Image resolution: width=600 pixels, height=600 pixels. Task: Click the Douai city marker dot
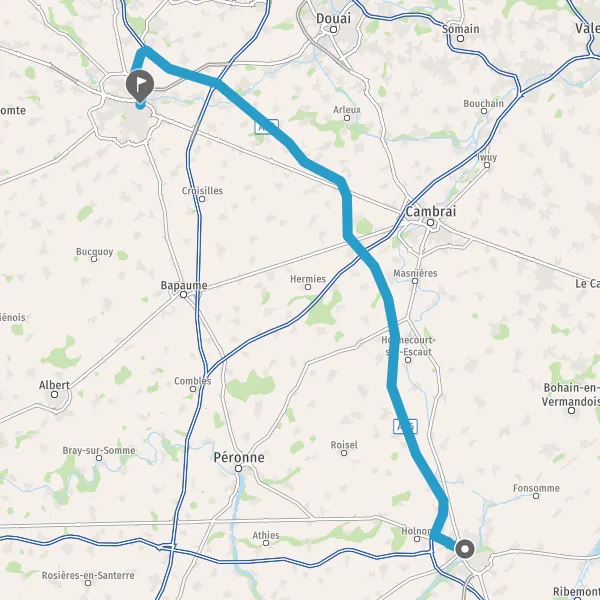coord(334,29)
